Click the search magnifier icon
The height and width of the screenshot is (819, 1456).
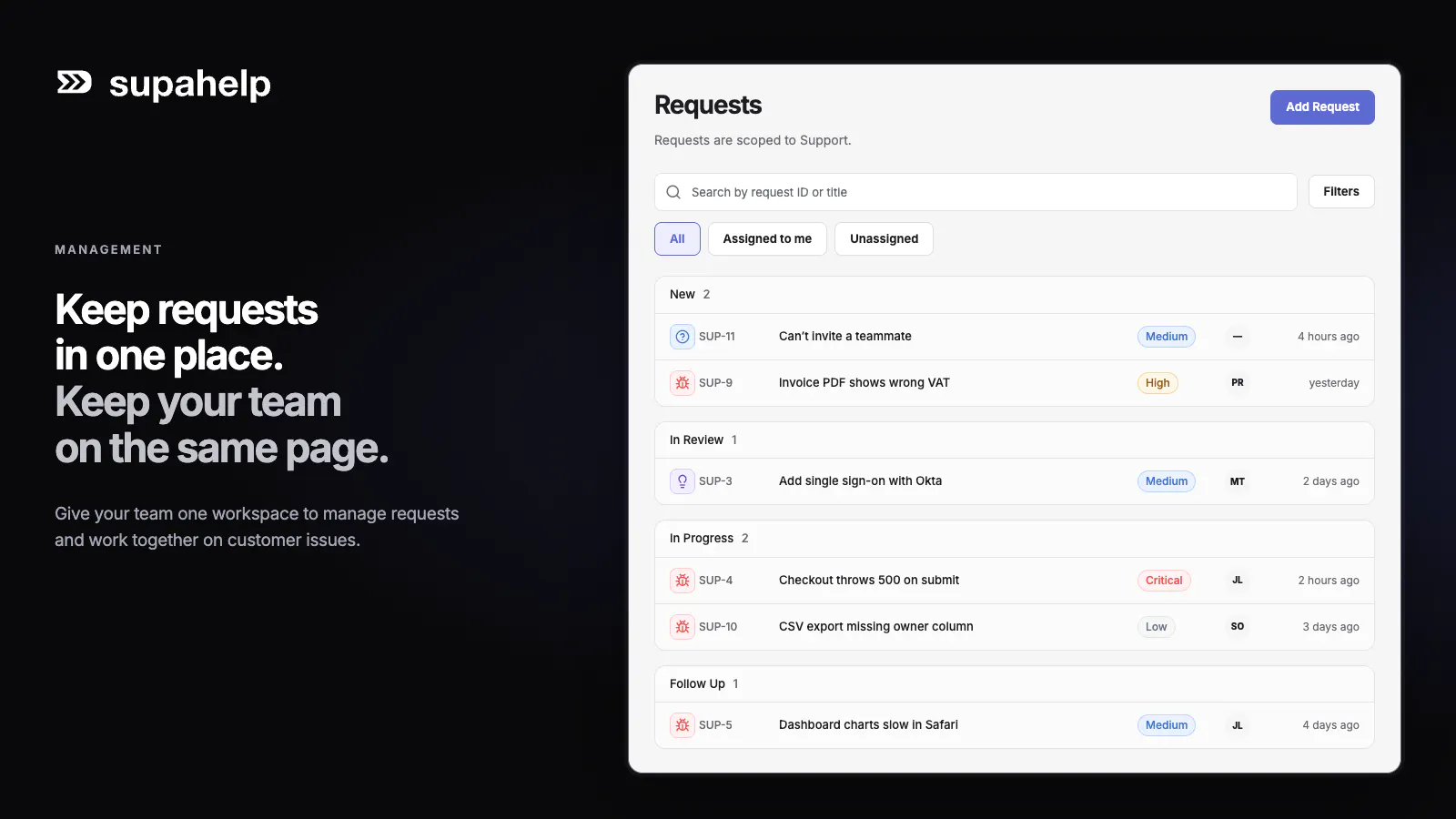[673, 192]
